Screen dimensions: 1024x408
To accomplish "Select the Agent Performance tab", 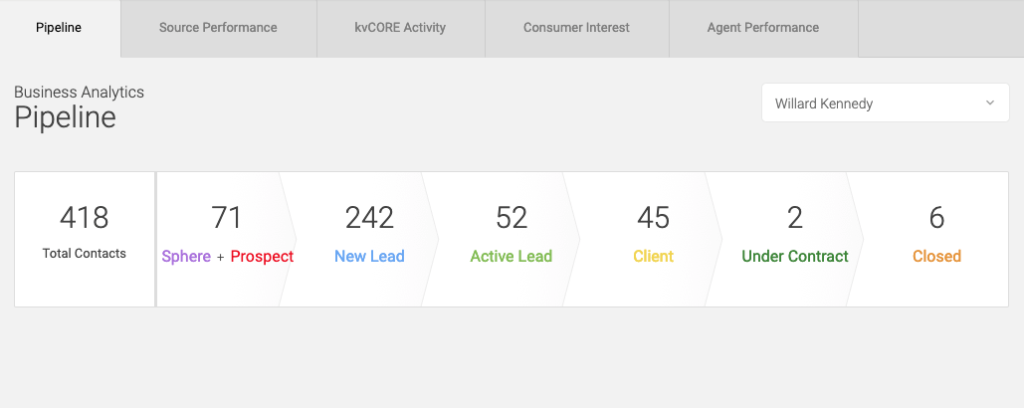I will pos(763,28).
